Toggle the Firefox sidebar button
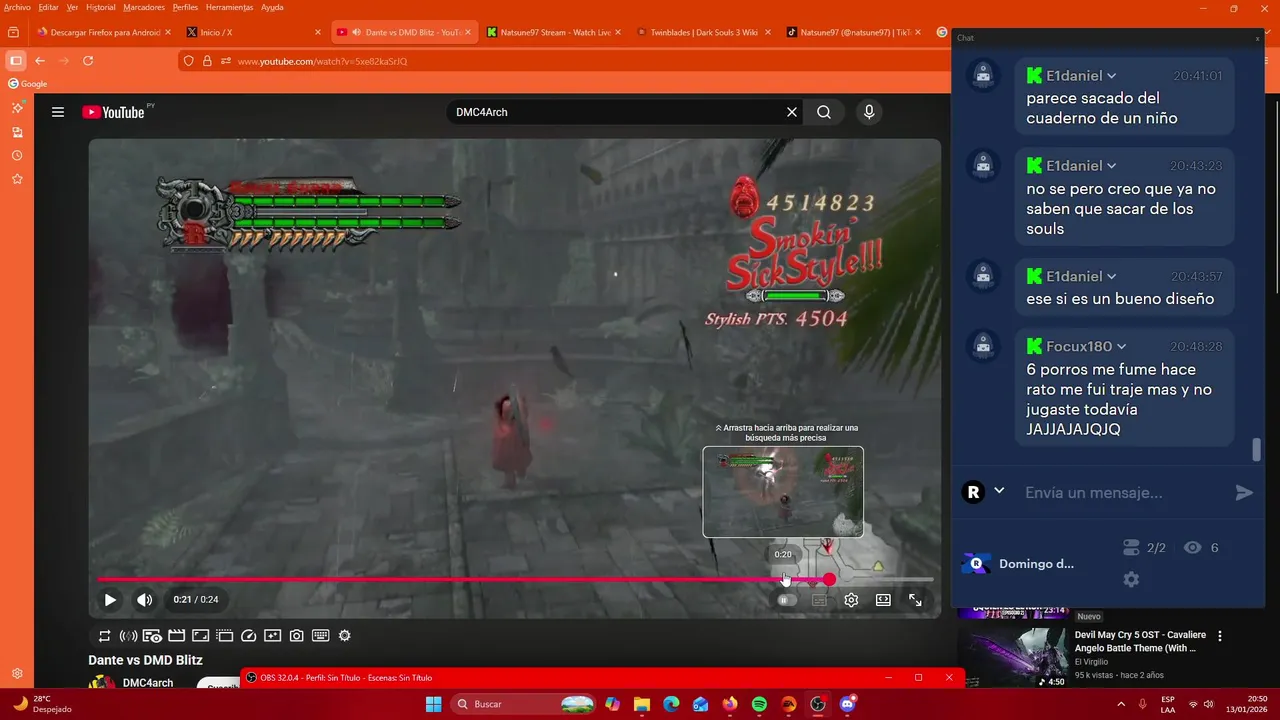This screenshot has width=1280, height=720. [16, 61]
